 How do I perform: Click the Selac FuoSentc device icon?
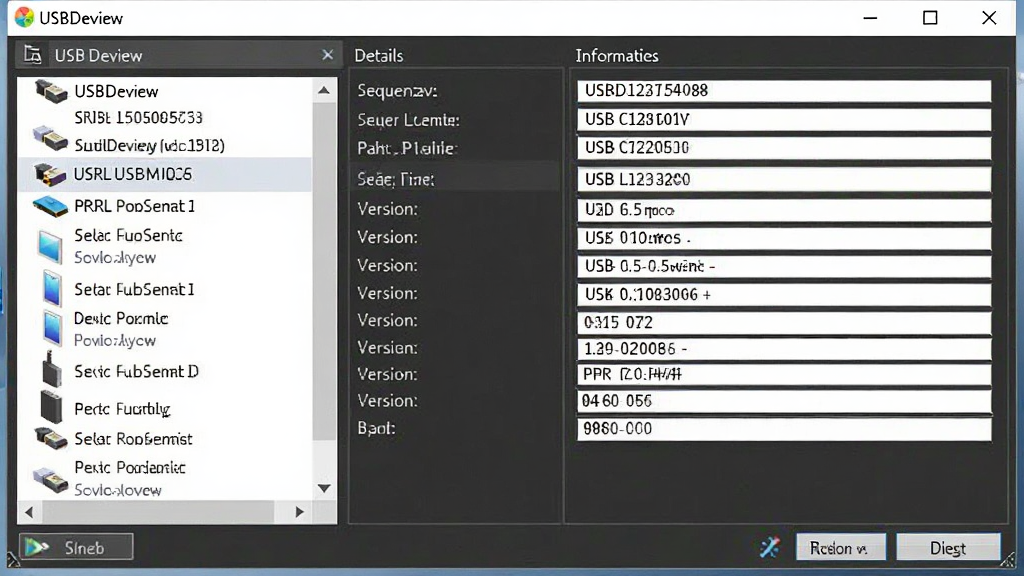50,247
